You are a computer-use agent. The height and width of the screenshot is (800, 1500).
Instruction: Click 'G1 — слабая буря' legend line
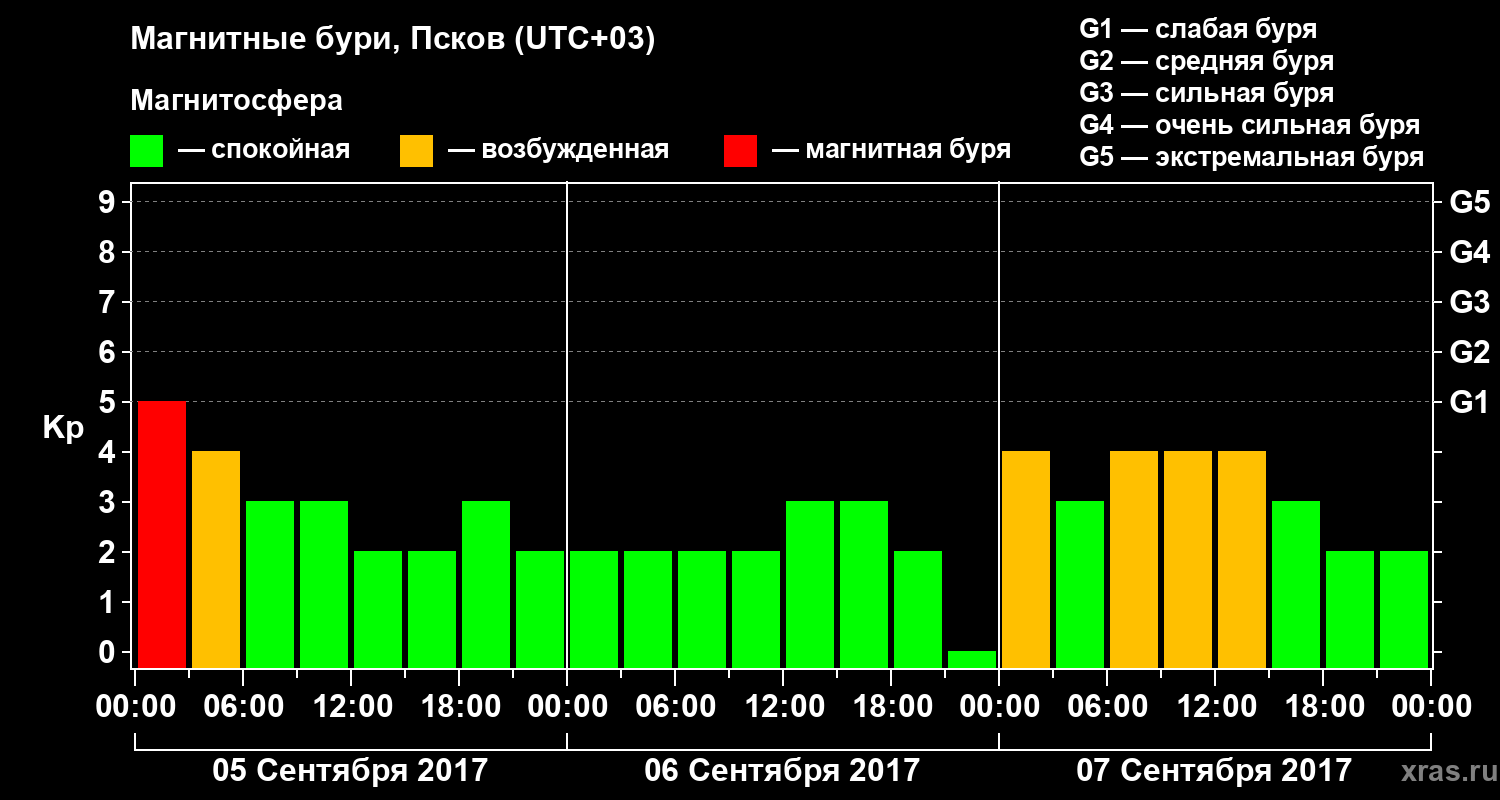point(1198,29)
